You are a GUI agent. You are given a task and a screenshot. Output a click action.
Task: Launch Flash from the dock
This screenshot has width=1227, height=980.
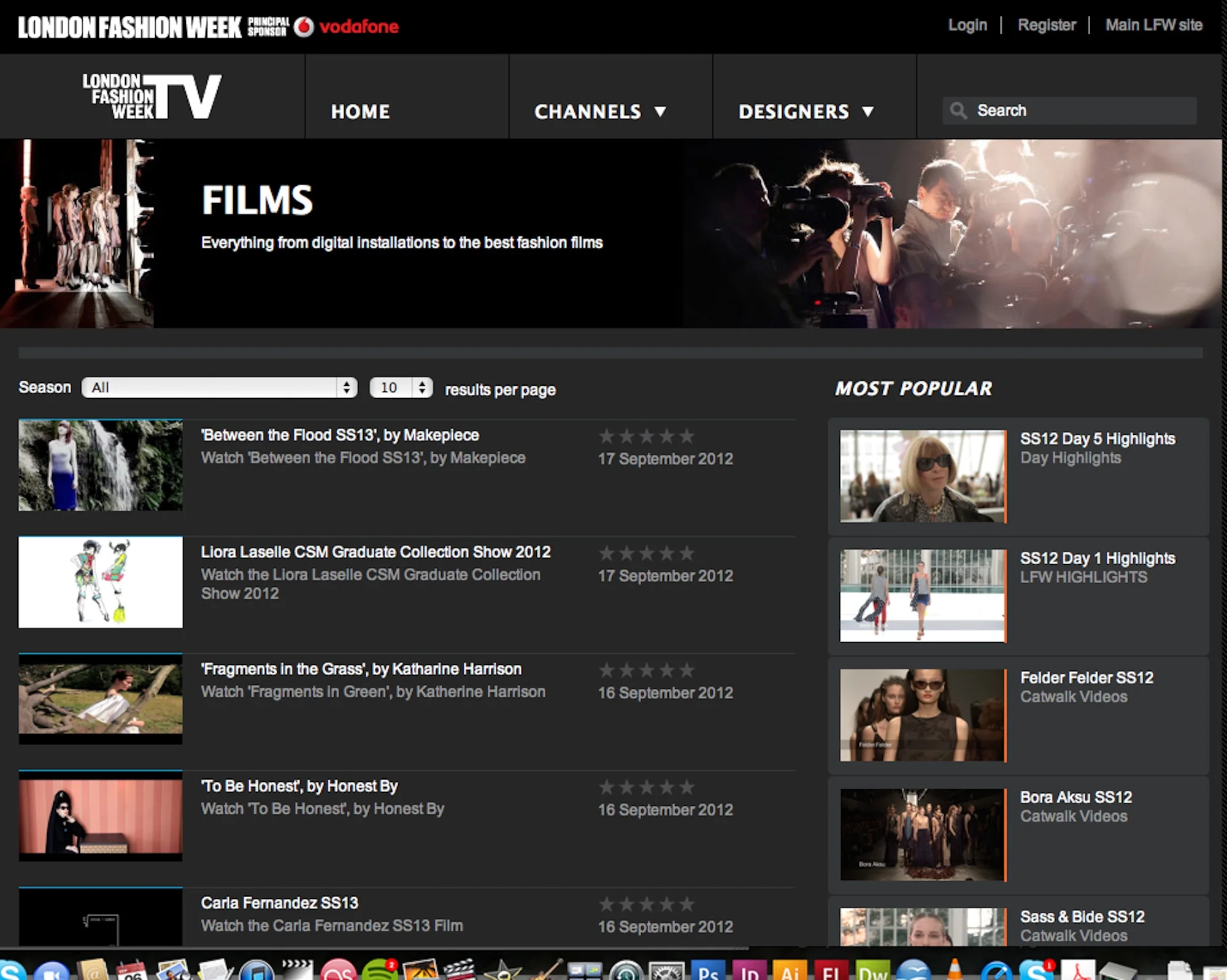pyautogui.click(x=831, y=970)
